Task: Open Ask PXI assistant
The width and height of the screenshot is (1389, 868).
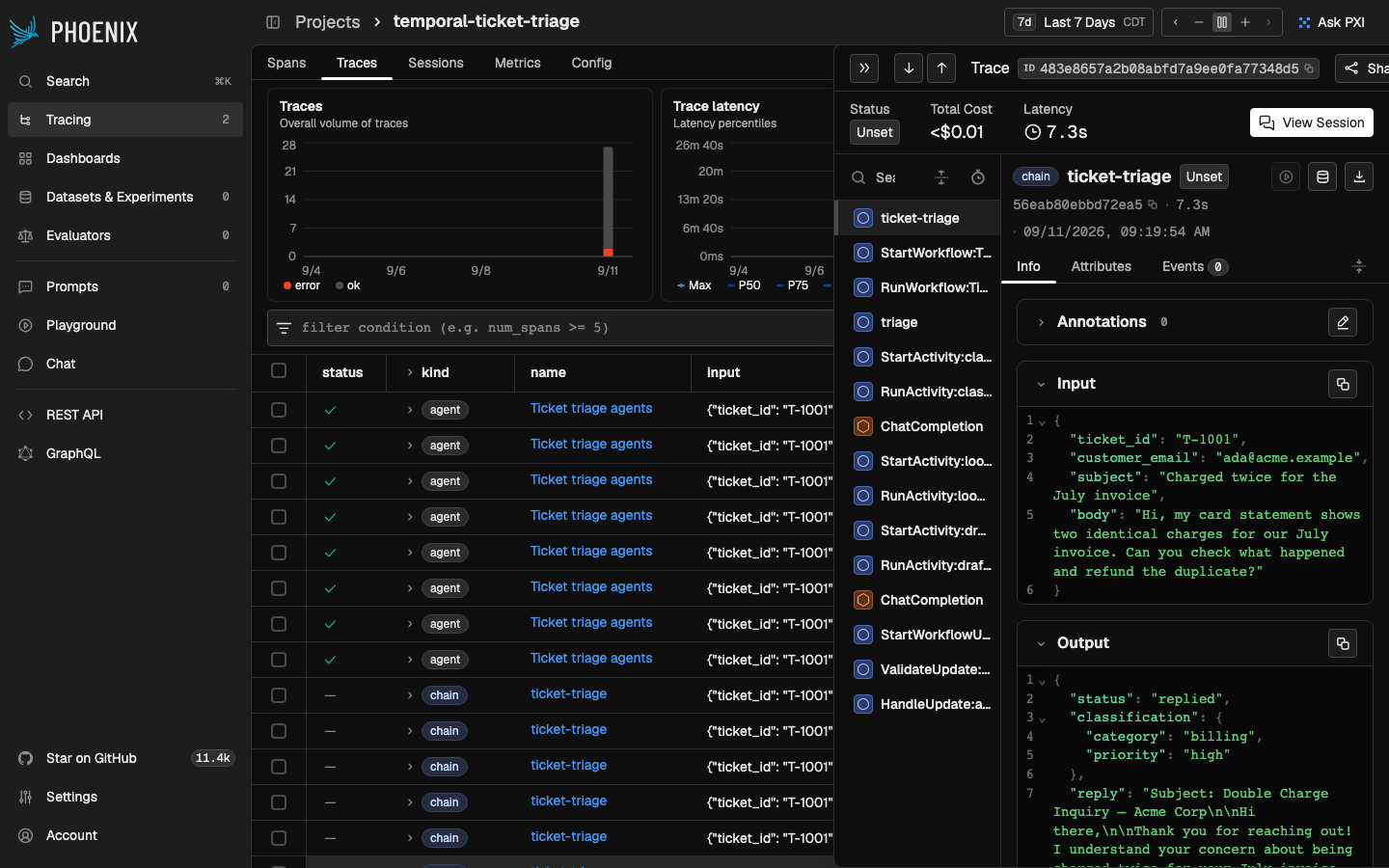Action: tap(1332, 22)
